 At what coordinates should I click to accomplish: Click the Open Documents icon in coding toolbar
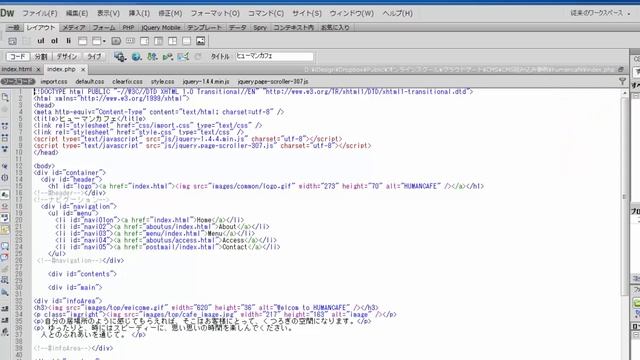click(x=5, y=97)
